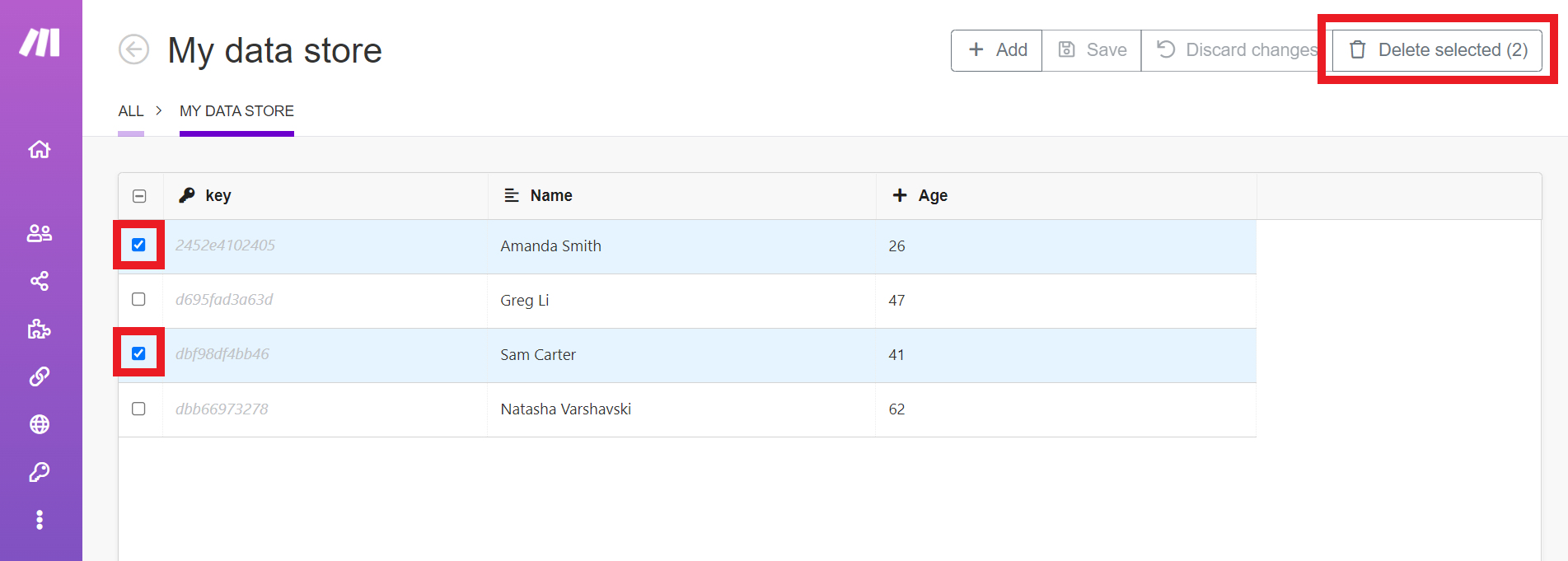This screenshot has height=561, width=1568.
Task: Click the Amanda Smith name cell
Action: 550,246
